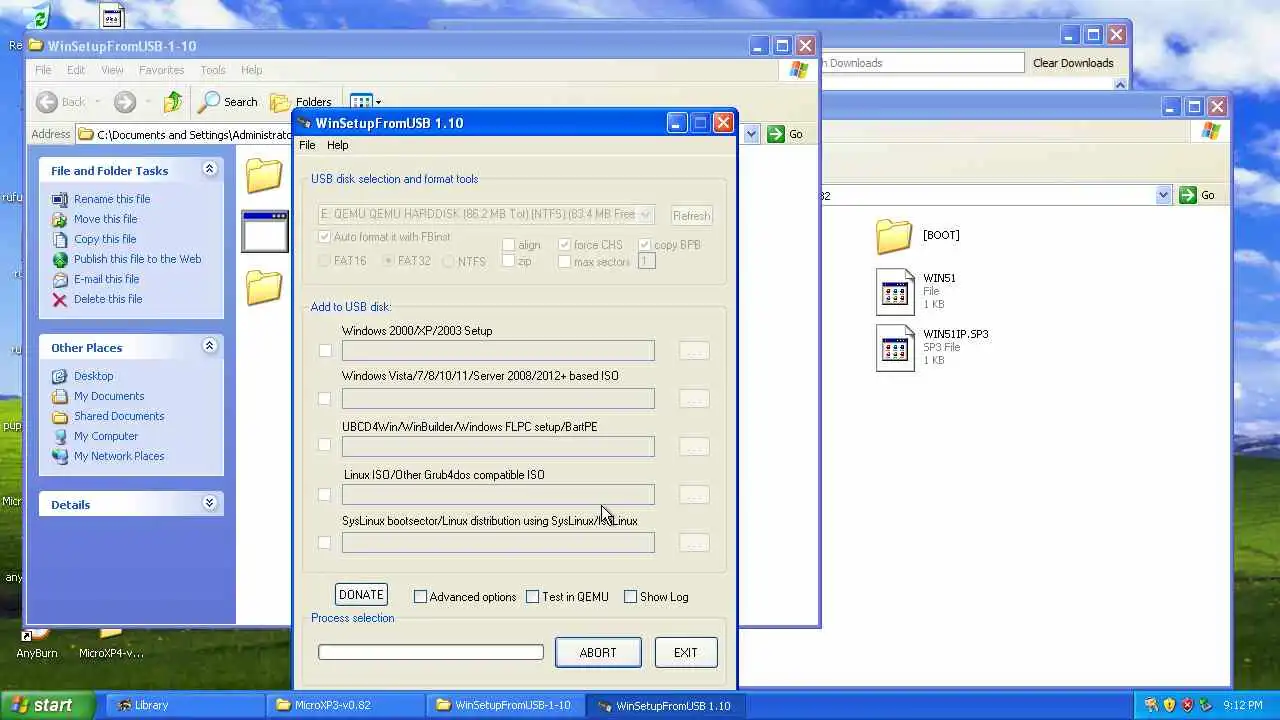Switch to the Library taskbar item
The width and height of the screenshot is (1280, 720).
[x=185, y=705]
